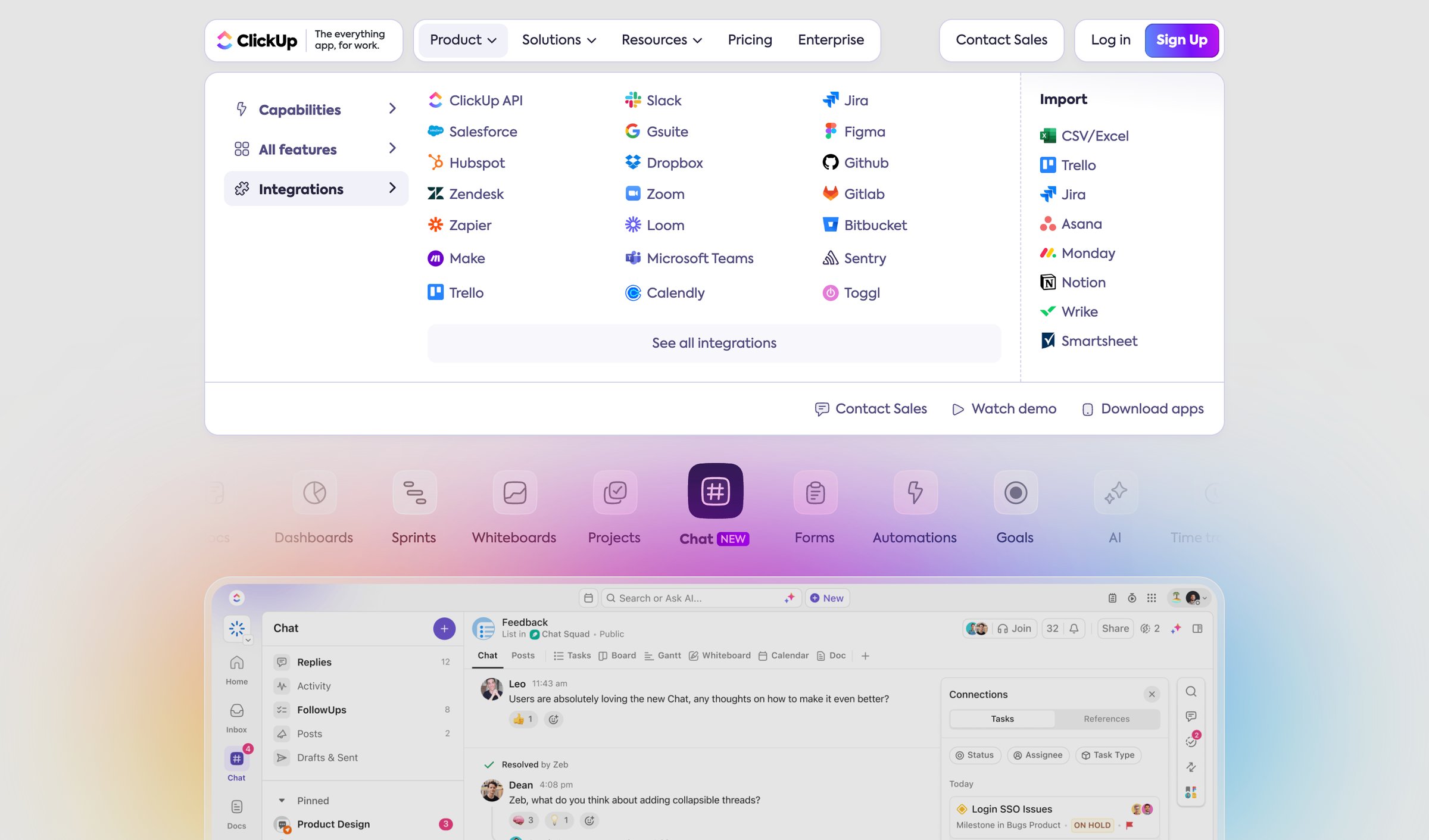Expand the Integrations submenu
Screen dimensions: 1429x840
coord(316,189)
